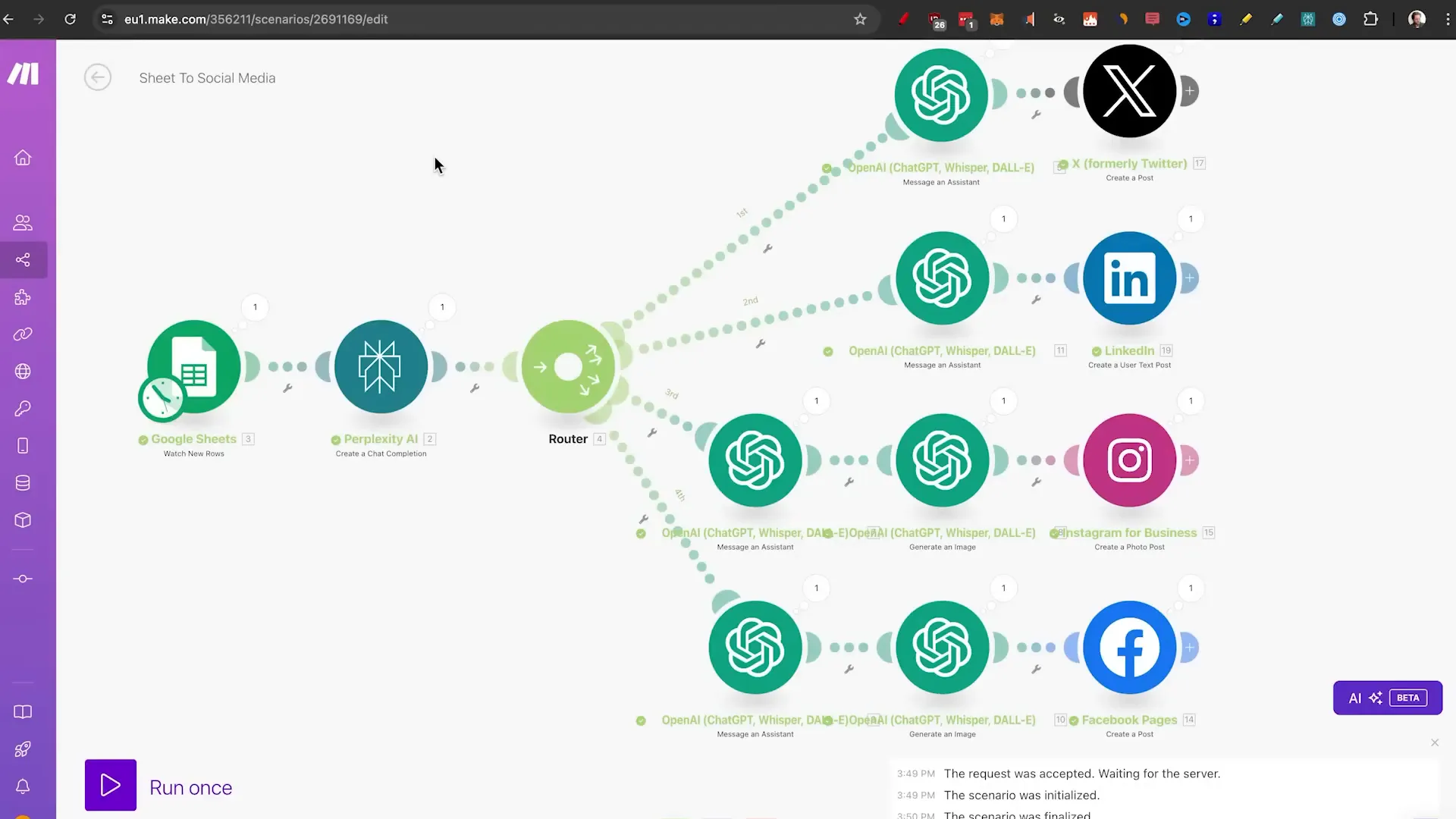Open the Perplexity AI module

click(x=381, y=367)
